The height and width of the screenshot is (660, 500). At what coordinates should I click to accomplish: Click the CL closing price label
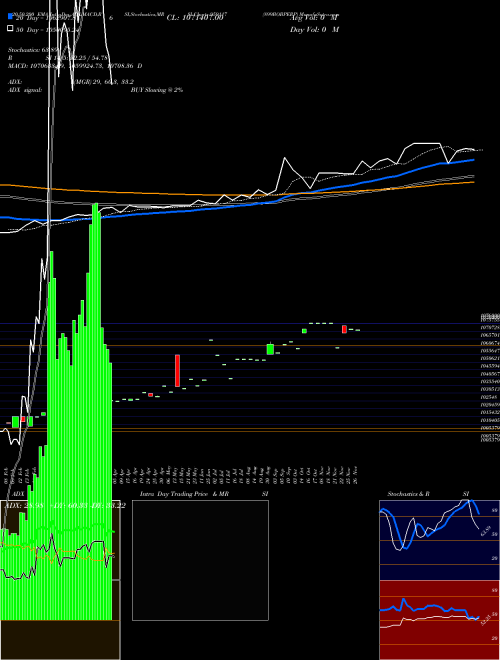(x=195, y=18)
